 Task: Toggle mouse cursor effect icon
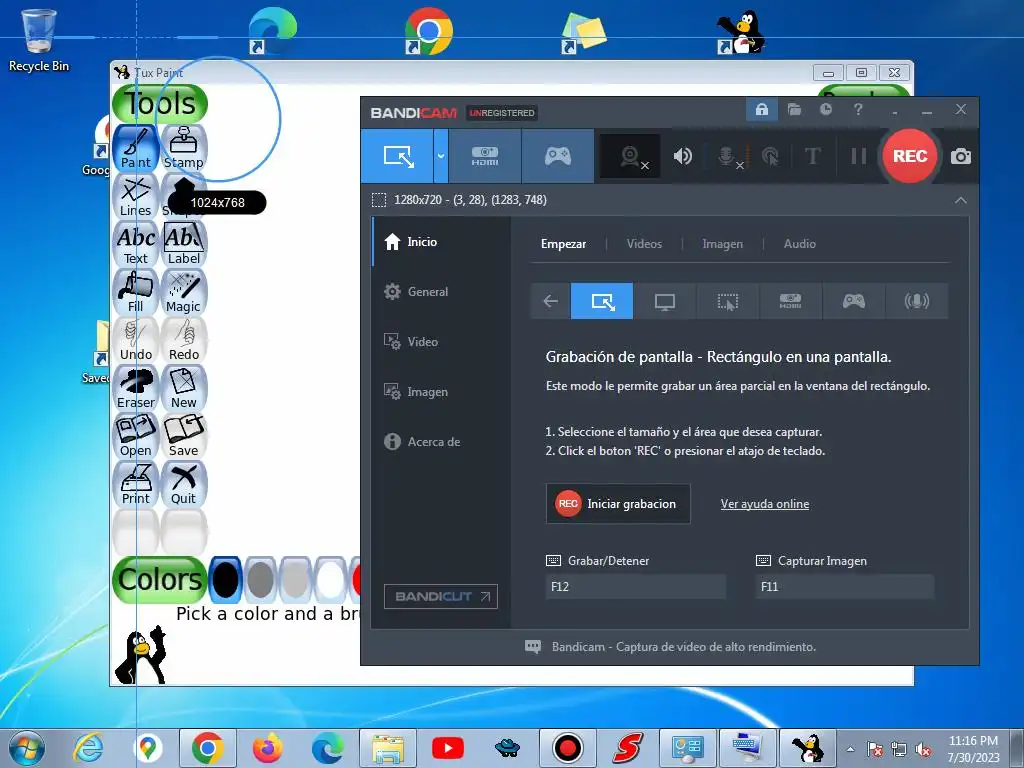[x=771, y=156]
